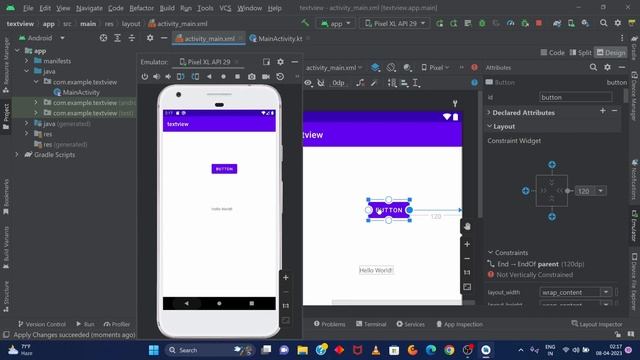Open Version Control tool window
Viewport: 640px width, 360px height.
[42, 324]
